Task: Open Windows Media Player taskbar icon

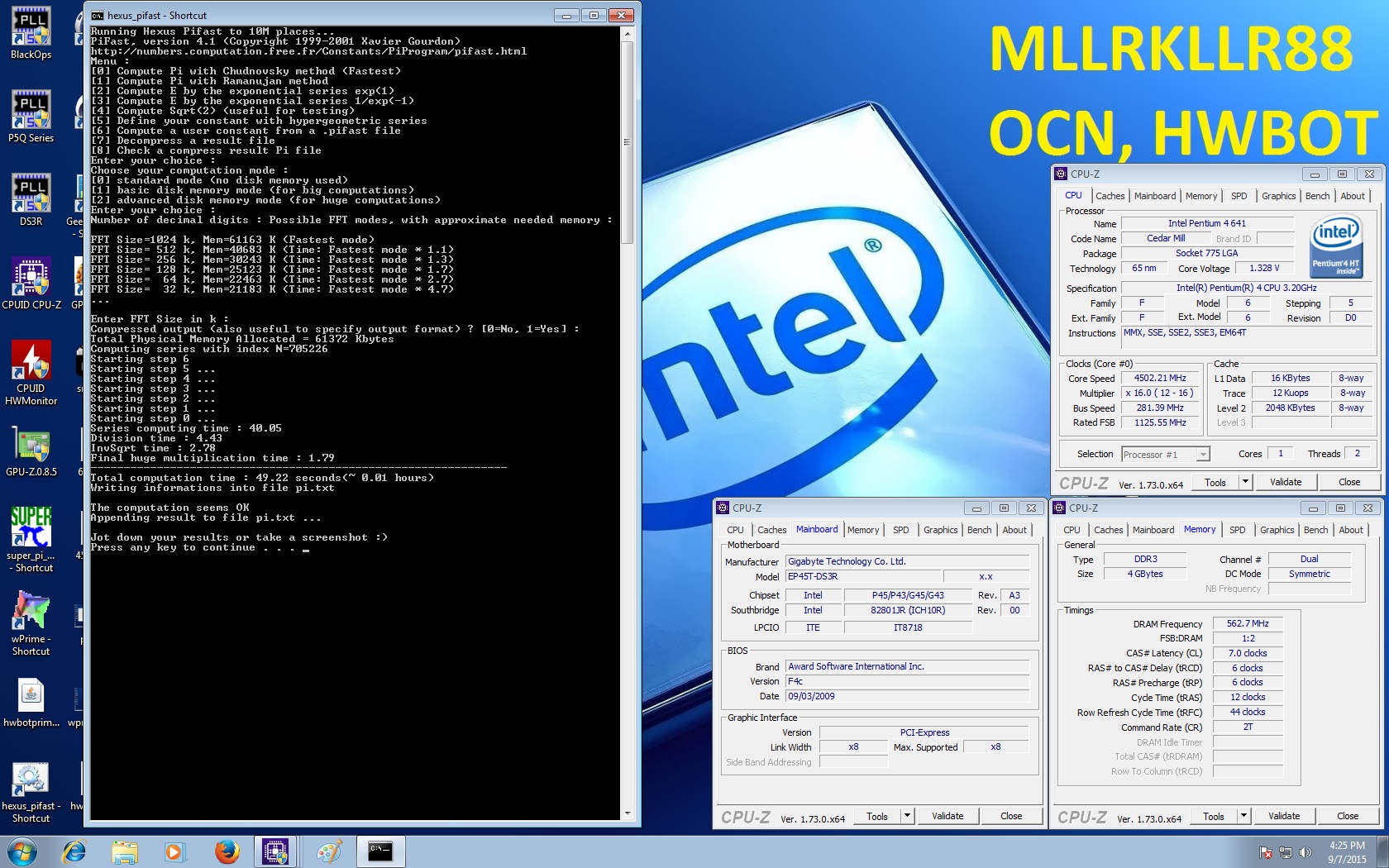Action: [x=175, y=851]
